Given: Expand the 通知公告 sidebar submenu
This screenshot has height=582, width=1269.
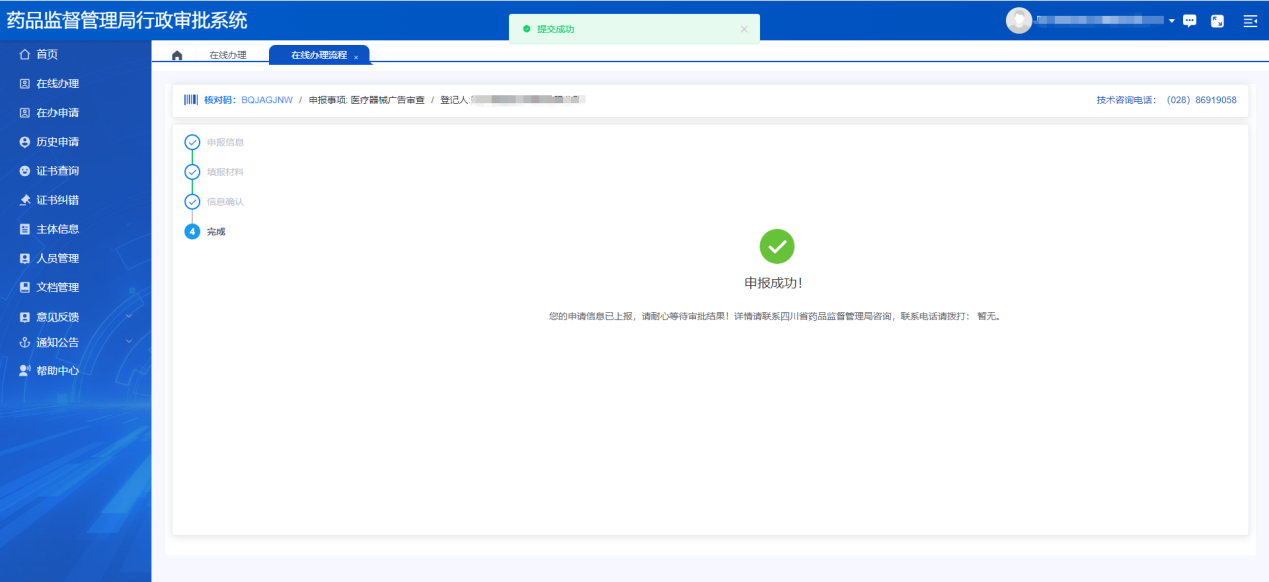Looking at the screenshot, I should click(128, 342).
